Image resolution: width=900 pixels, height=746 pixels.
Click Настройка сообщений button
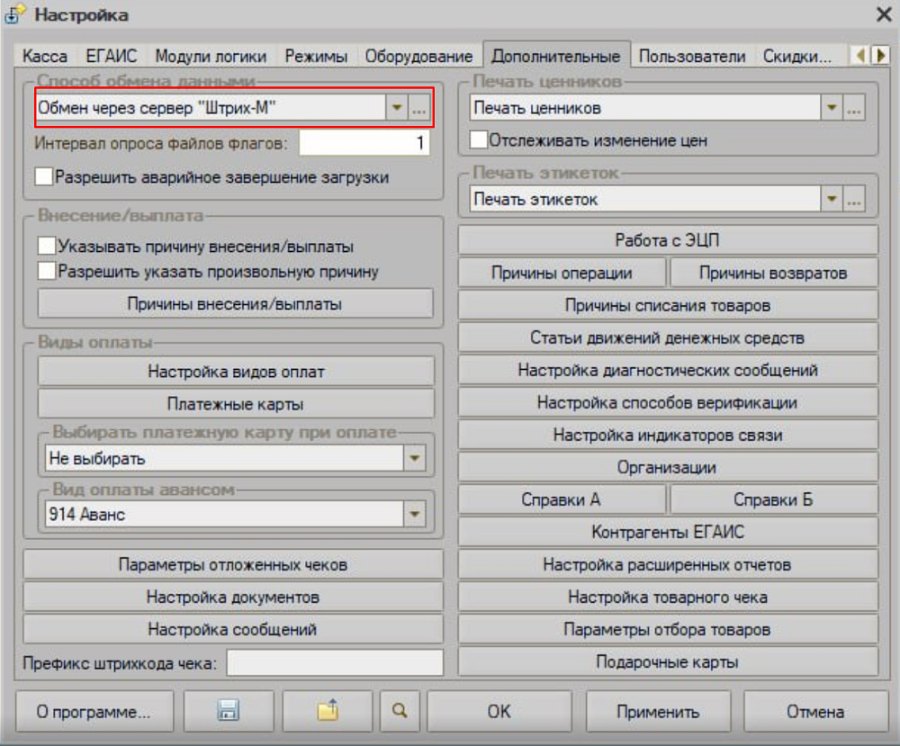click(x=233, y=630)
